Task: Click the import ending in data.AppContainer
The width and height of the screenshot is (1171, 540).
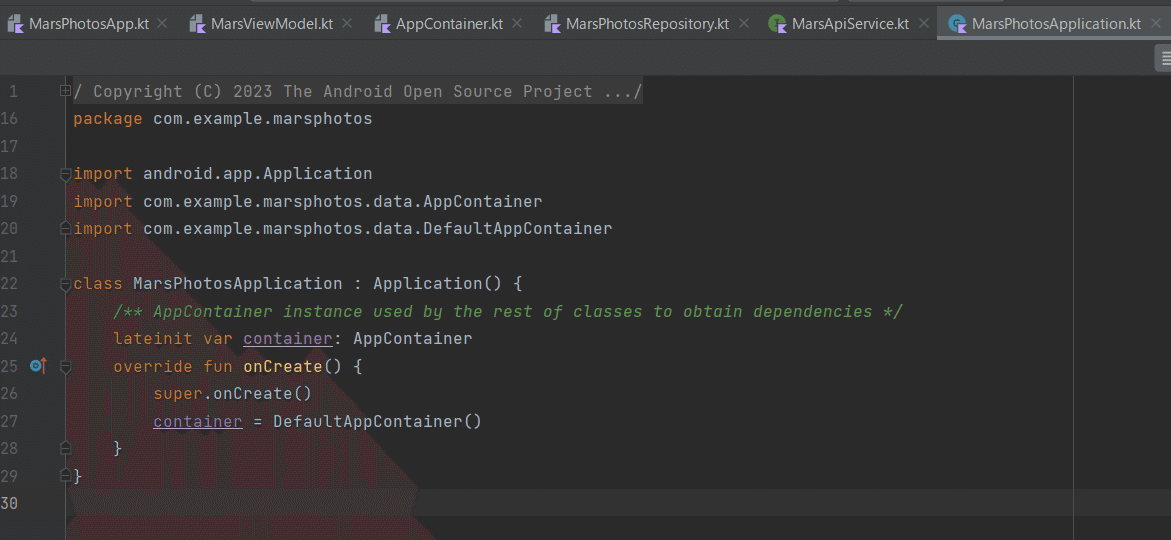Action: 308,202
